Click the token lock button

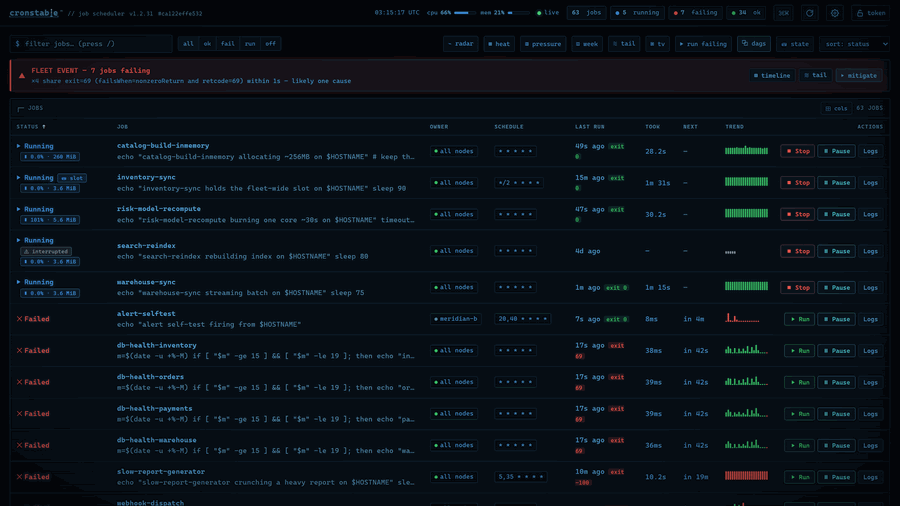click(x=871, y=13)
